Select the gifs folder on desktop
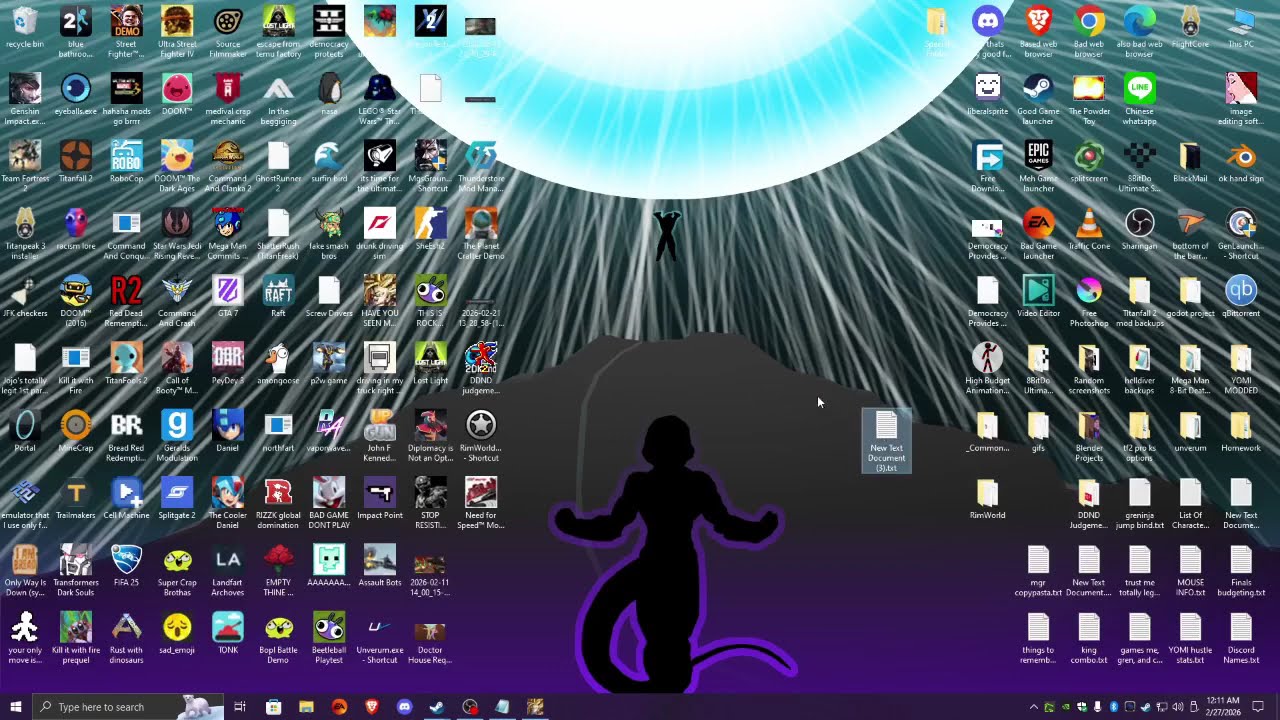Image resolution: width=1280 pixels, height=720 pixels. (x=1038, y=431)
